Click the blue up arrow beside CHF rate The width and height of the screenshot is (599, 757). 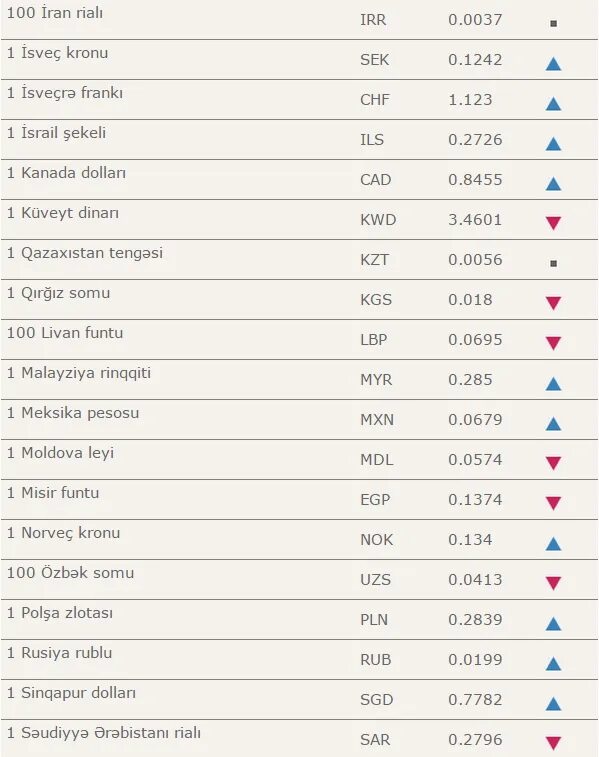553,104
